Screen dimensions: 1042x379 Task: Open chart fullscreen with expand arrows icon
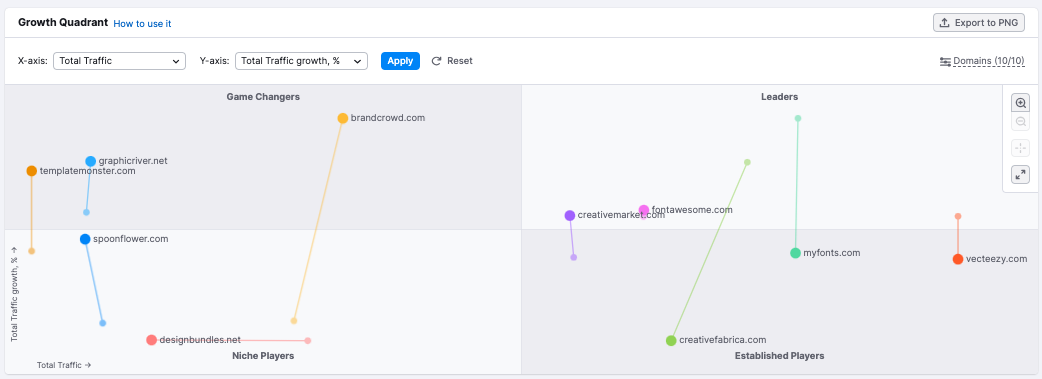tap(1020, 174)
